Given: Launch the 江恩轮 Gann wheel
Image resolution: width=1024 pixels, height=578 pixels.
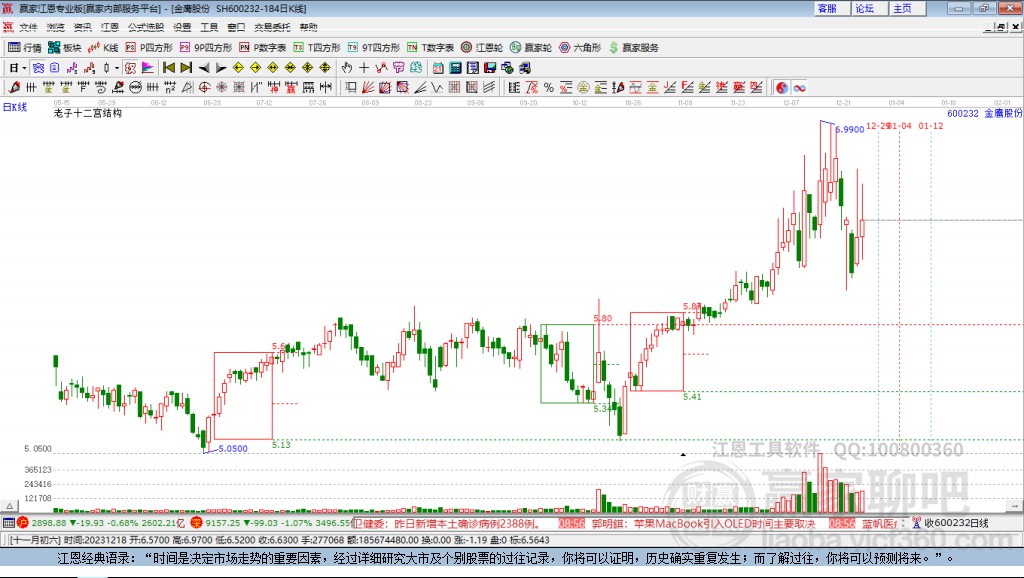Looking at the screenshot, I should 482,48.
